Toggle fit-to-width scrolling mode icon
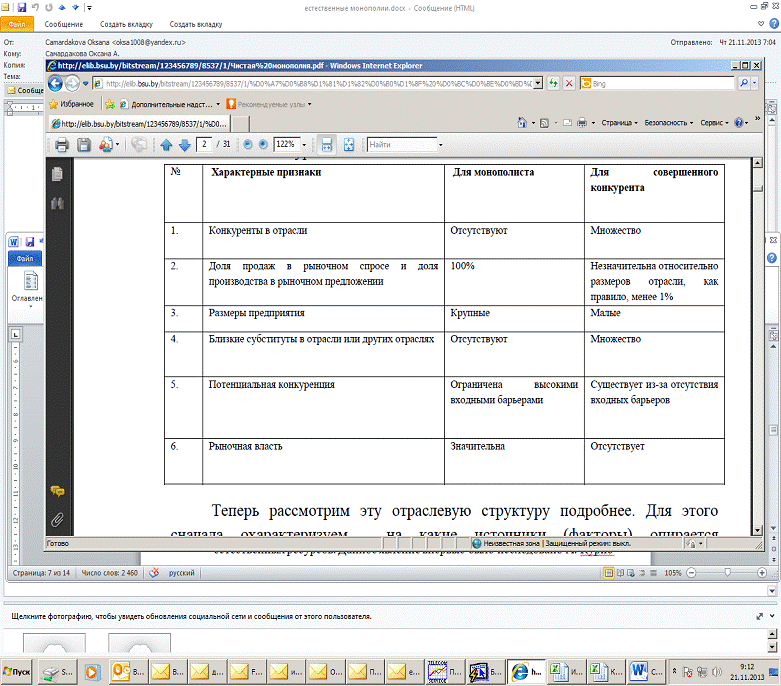Viewport: 781px width, 686px height. click(x=326, y=144)
